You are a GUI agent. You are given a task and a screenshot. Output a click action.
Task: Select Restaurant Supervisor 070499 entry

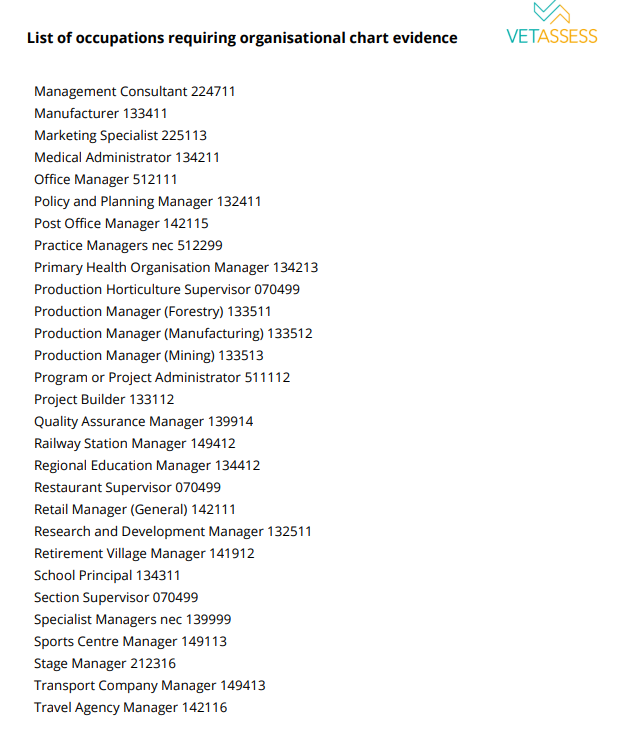(127, 487)
